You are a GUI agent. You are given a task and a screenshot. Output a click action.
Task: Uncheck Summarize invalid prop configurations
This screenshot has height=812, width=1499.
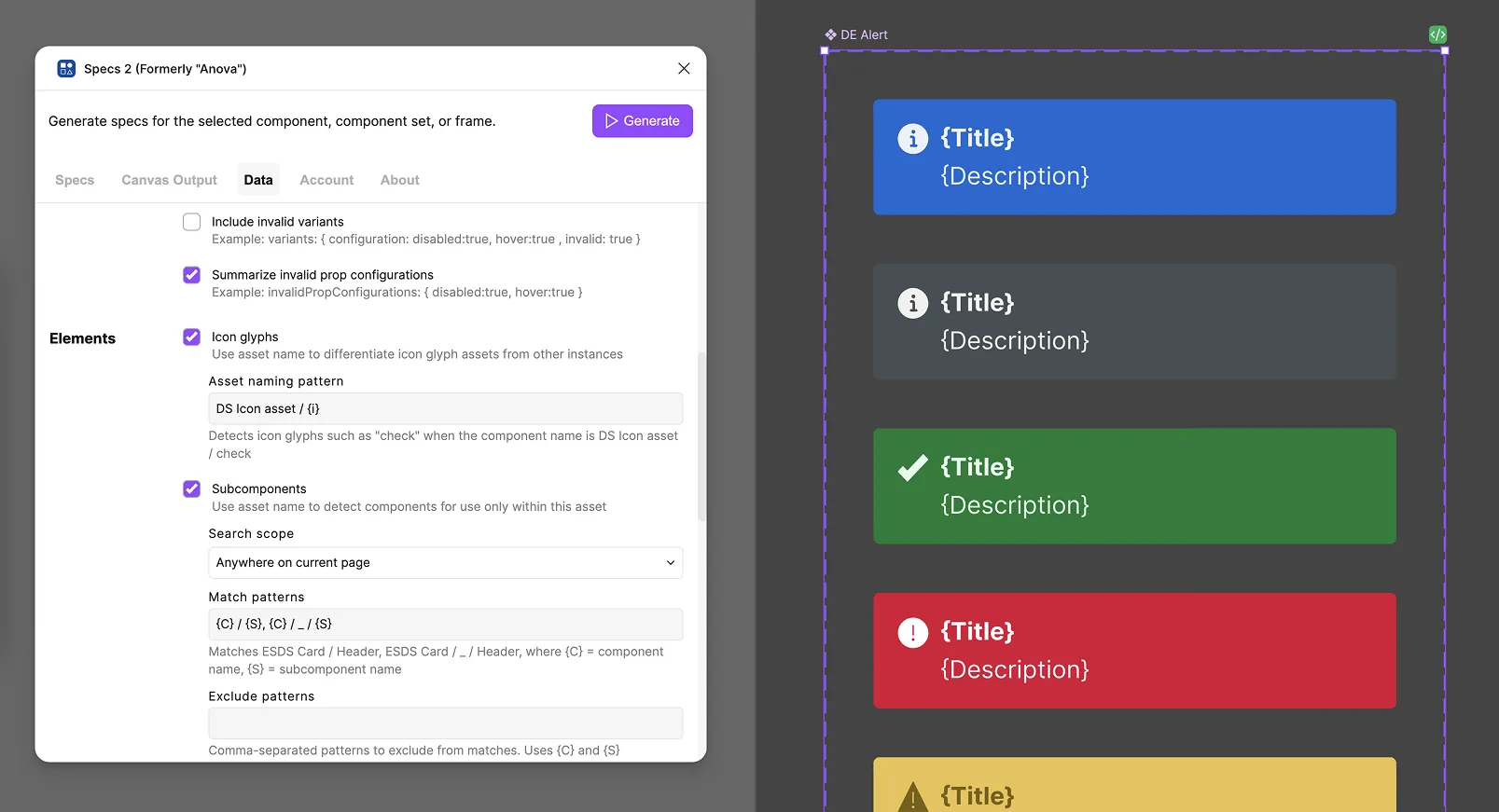(x=191, y=275)
